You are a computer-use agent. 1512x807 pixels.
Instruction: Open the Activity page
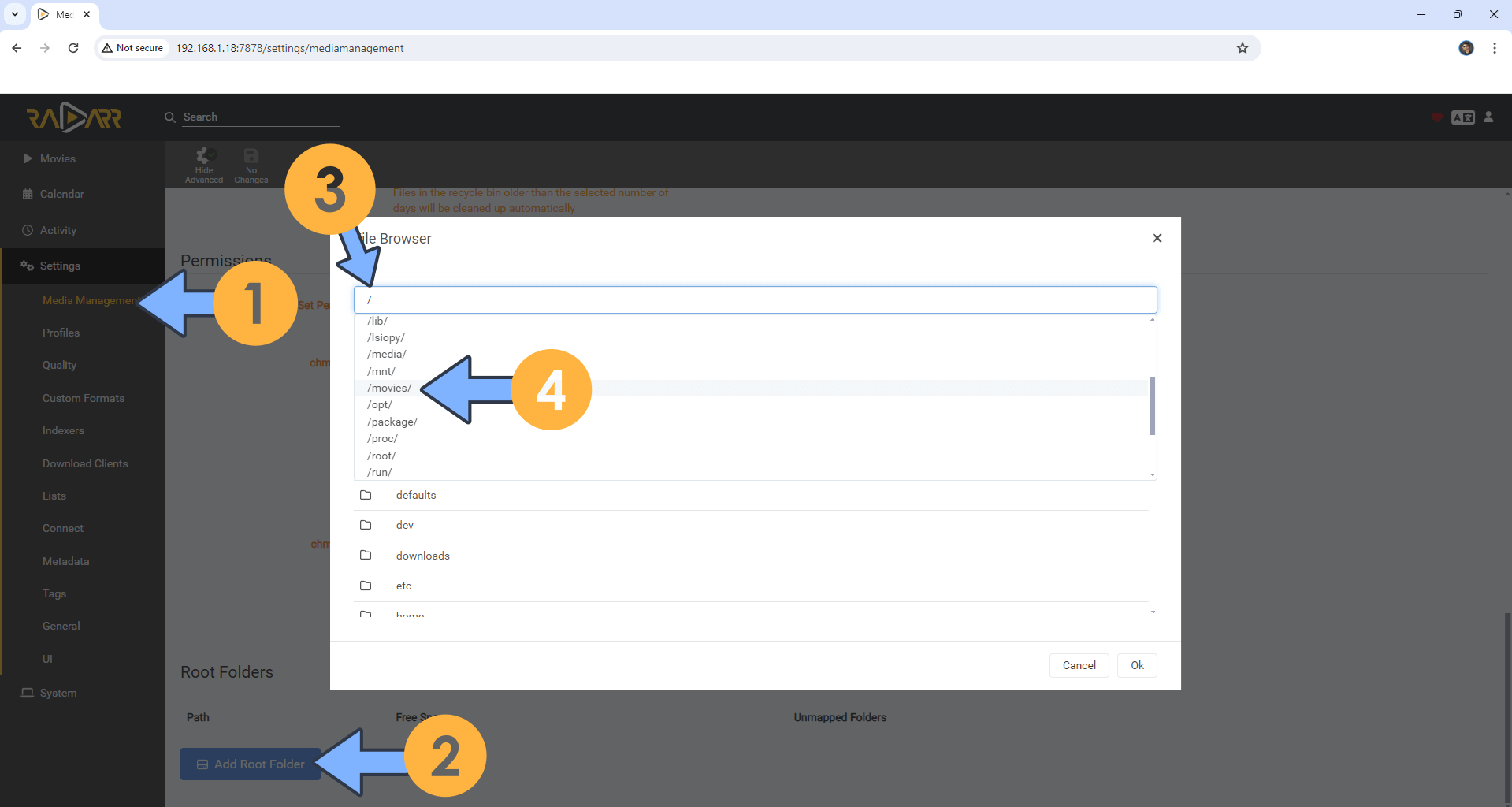tap(58, 229)
